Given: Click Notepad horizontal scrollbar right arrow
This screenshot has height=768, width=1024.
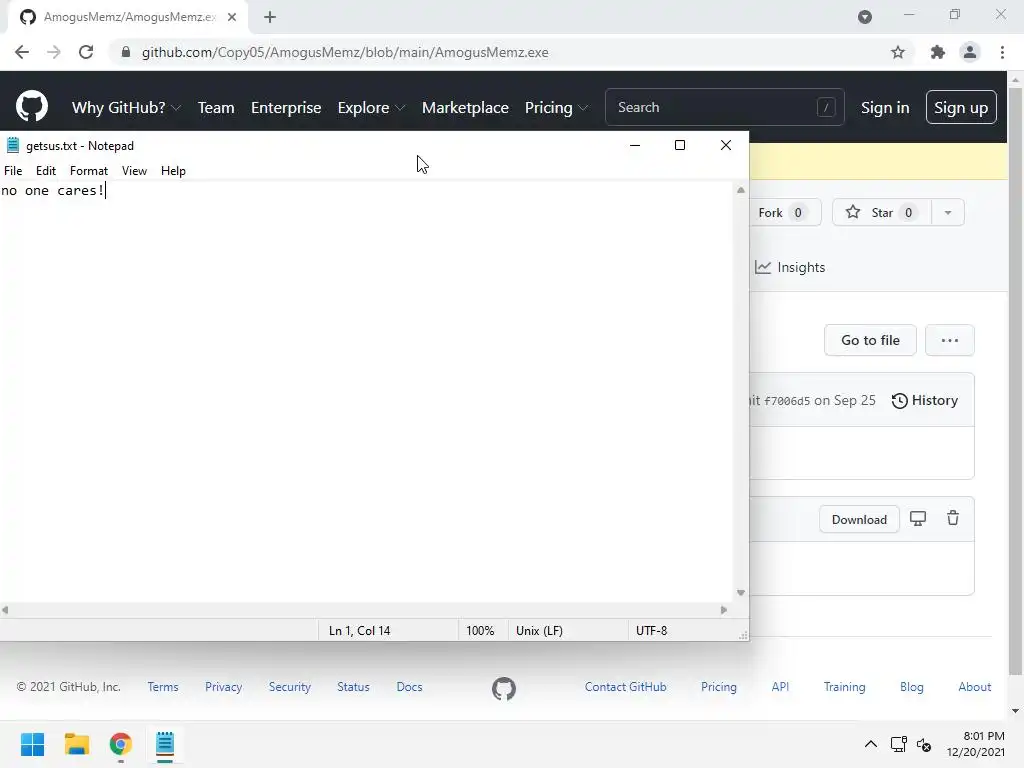Looking at the screenshot, I should pyautogui.click(x=724, y=610).
